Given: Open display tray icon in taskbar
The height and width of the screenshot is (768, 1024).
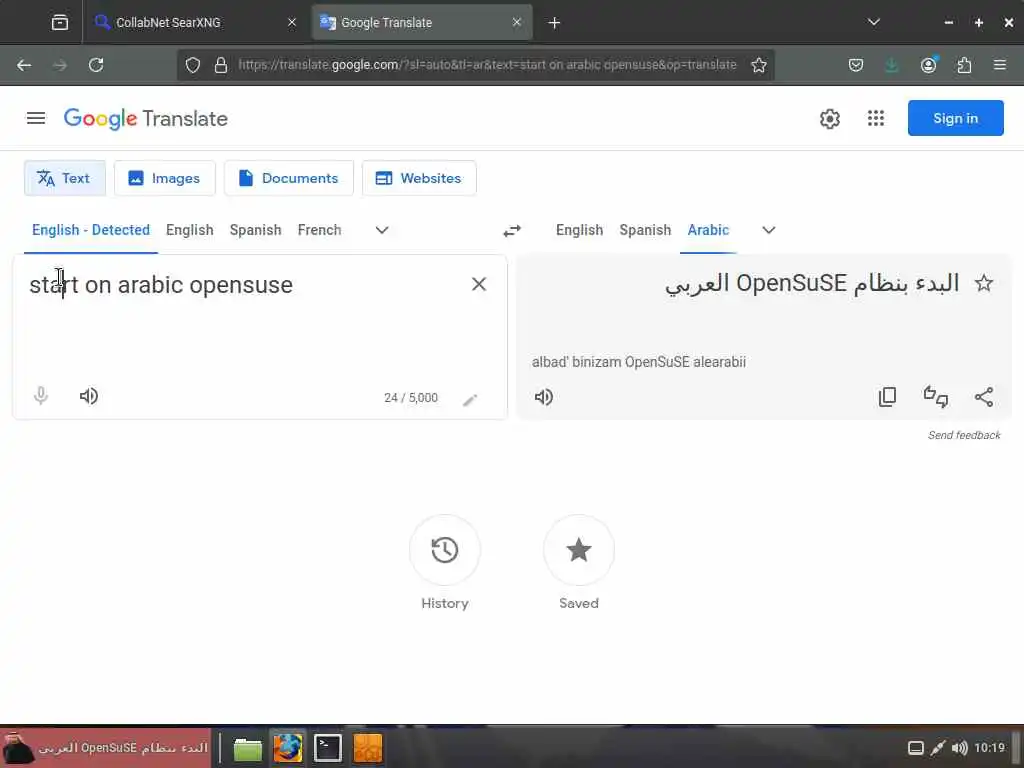Looking at the screenshot, I should [916, 748].
